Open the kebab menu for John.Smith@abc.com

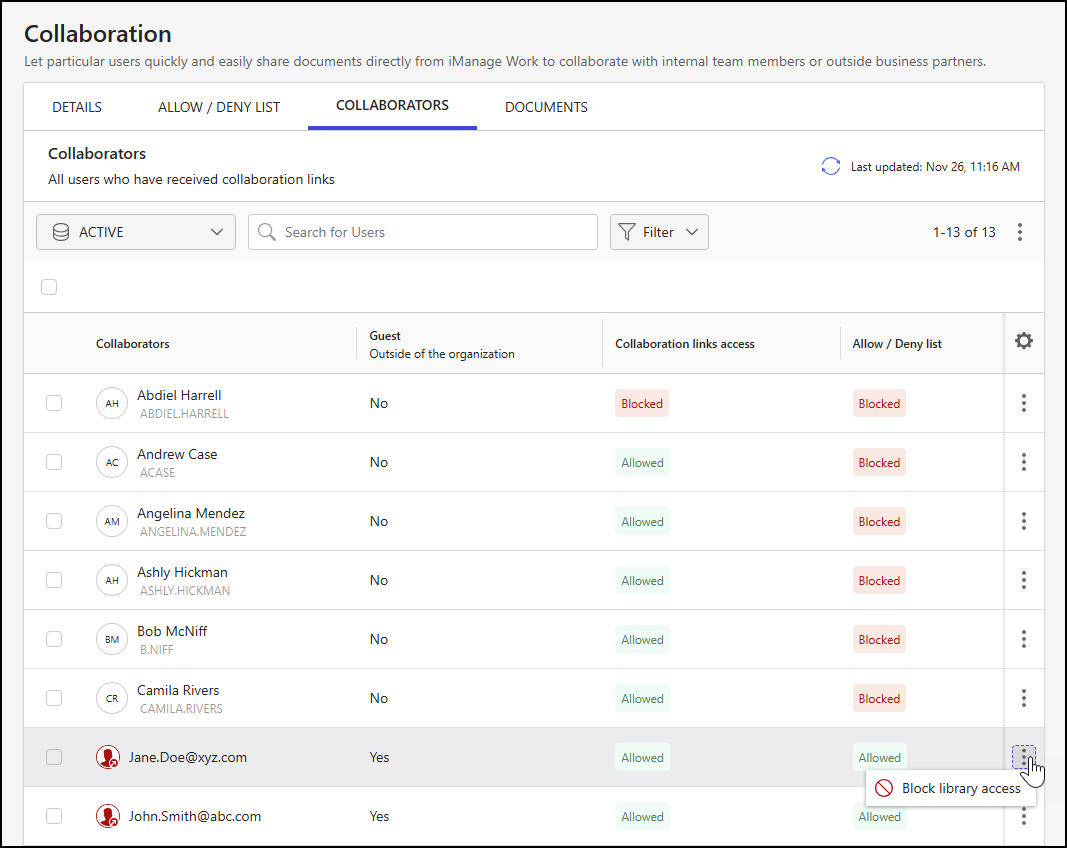[x=1023, y=816]
